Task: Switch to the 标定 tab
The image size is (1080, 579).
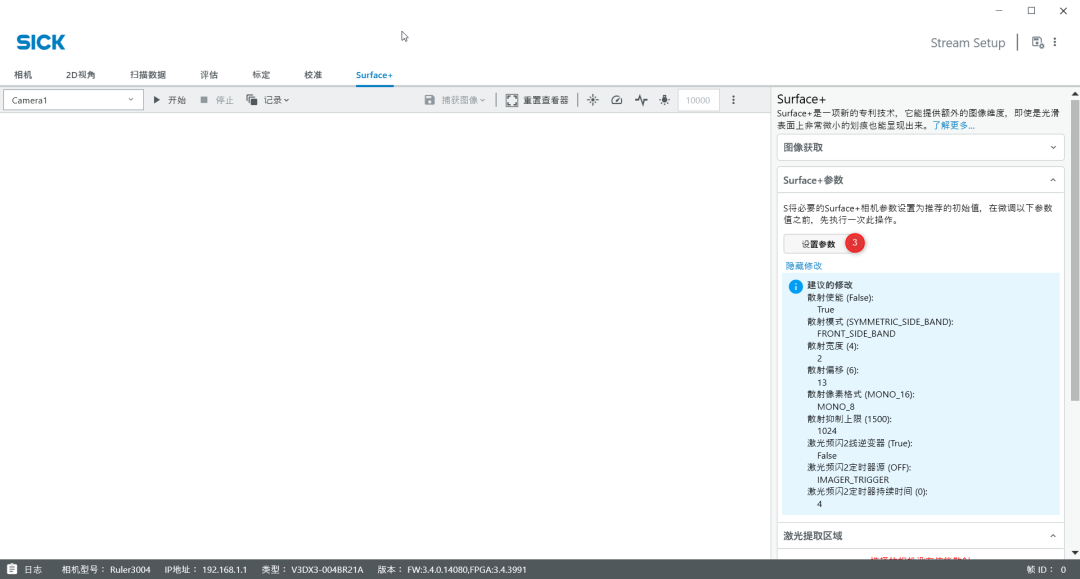Action: click(x=261, y=75)
